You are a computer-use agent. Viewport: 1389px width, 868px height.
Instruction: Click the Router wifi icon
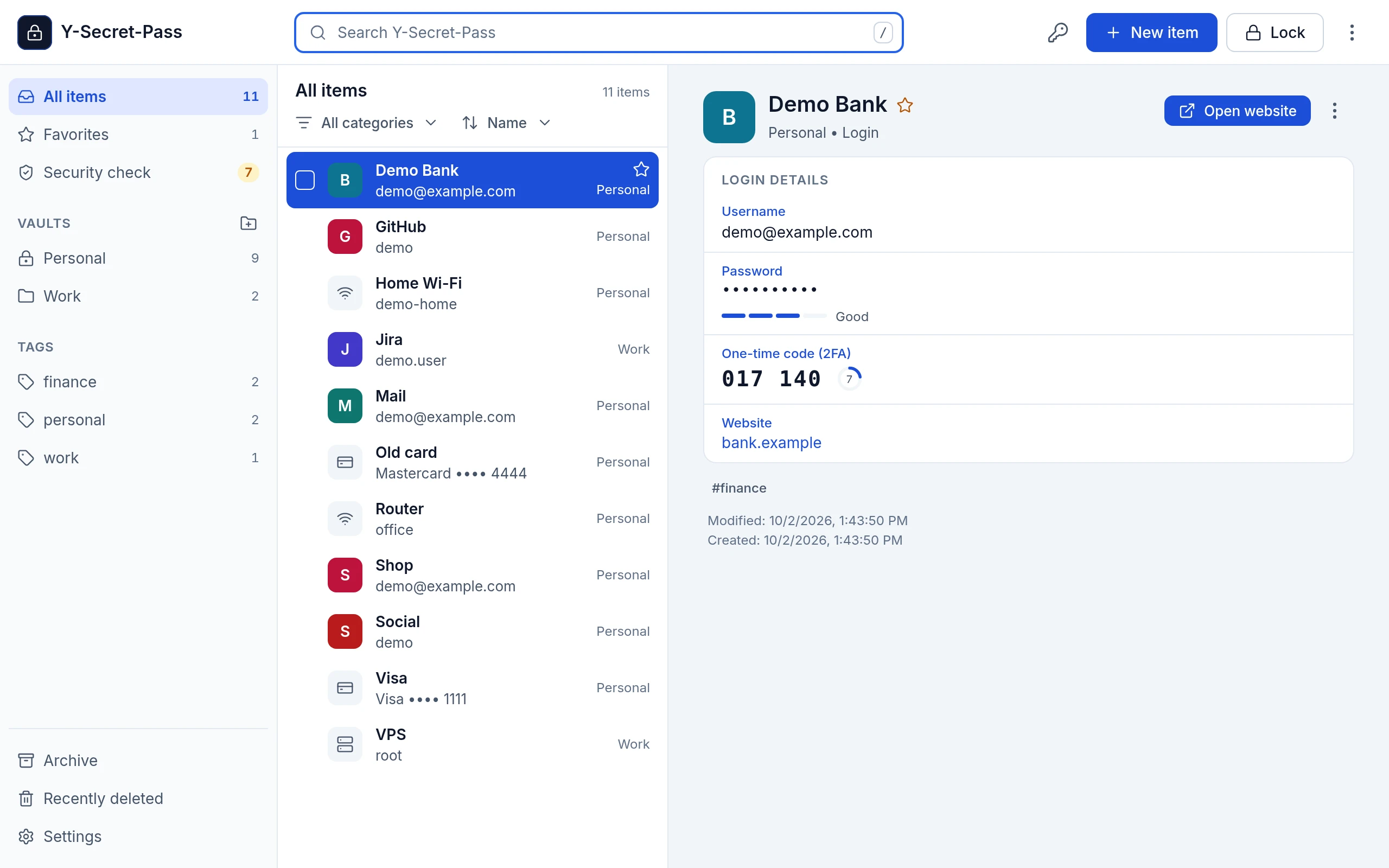[345, 519]
